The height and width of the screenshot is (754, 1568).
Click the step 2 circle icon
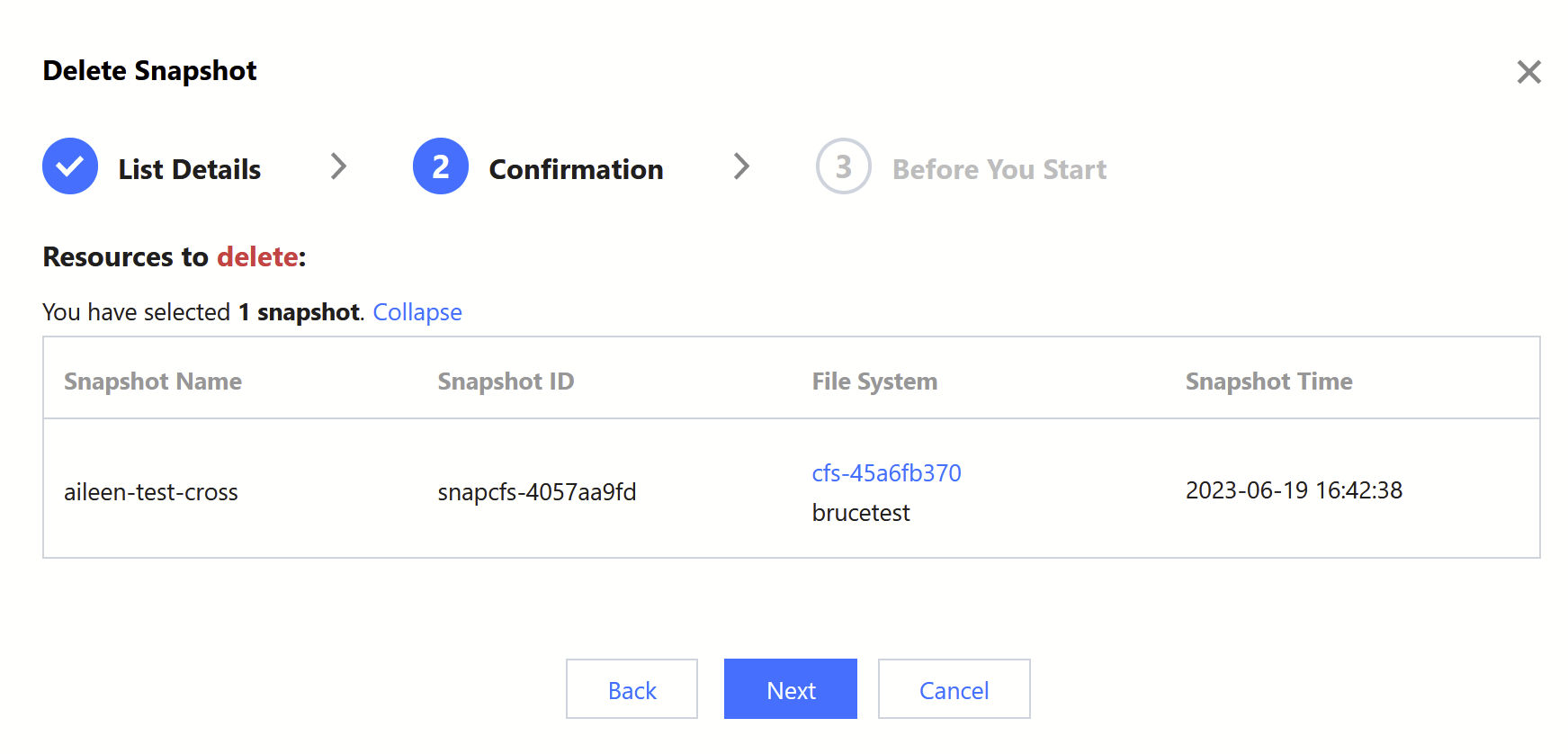pos(441,166)
